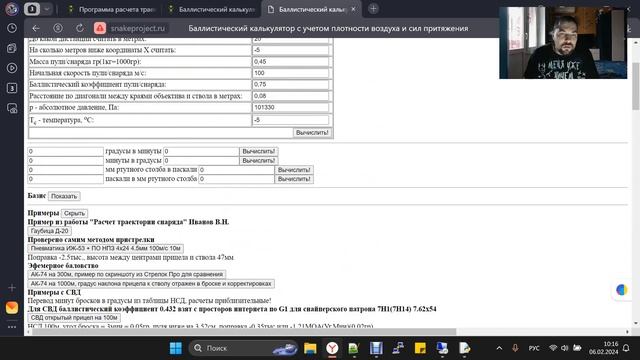Open Yandex Browser taskbar icon
The width and height of the screenshot is (640, 360).
[x=332, y=348]
